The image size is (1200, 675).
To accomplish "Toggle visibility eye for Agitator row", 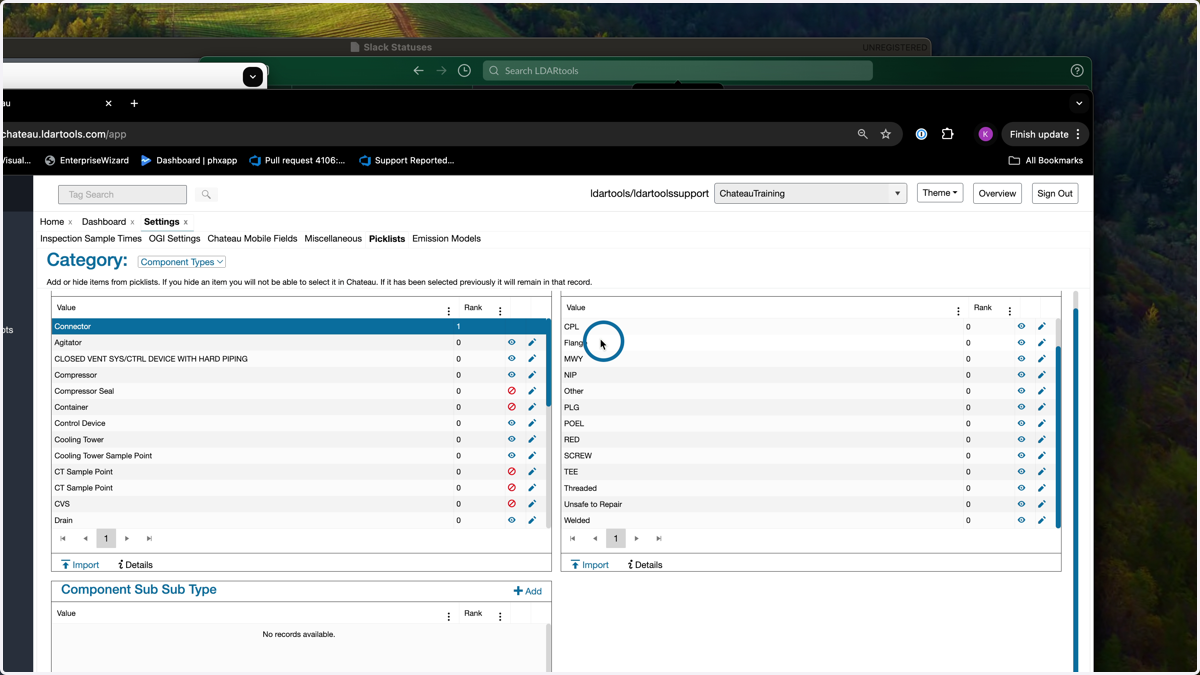I will tap(512, 343).
